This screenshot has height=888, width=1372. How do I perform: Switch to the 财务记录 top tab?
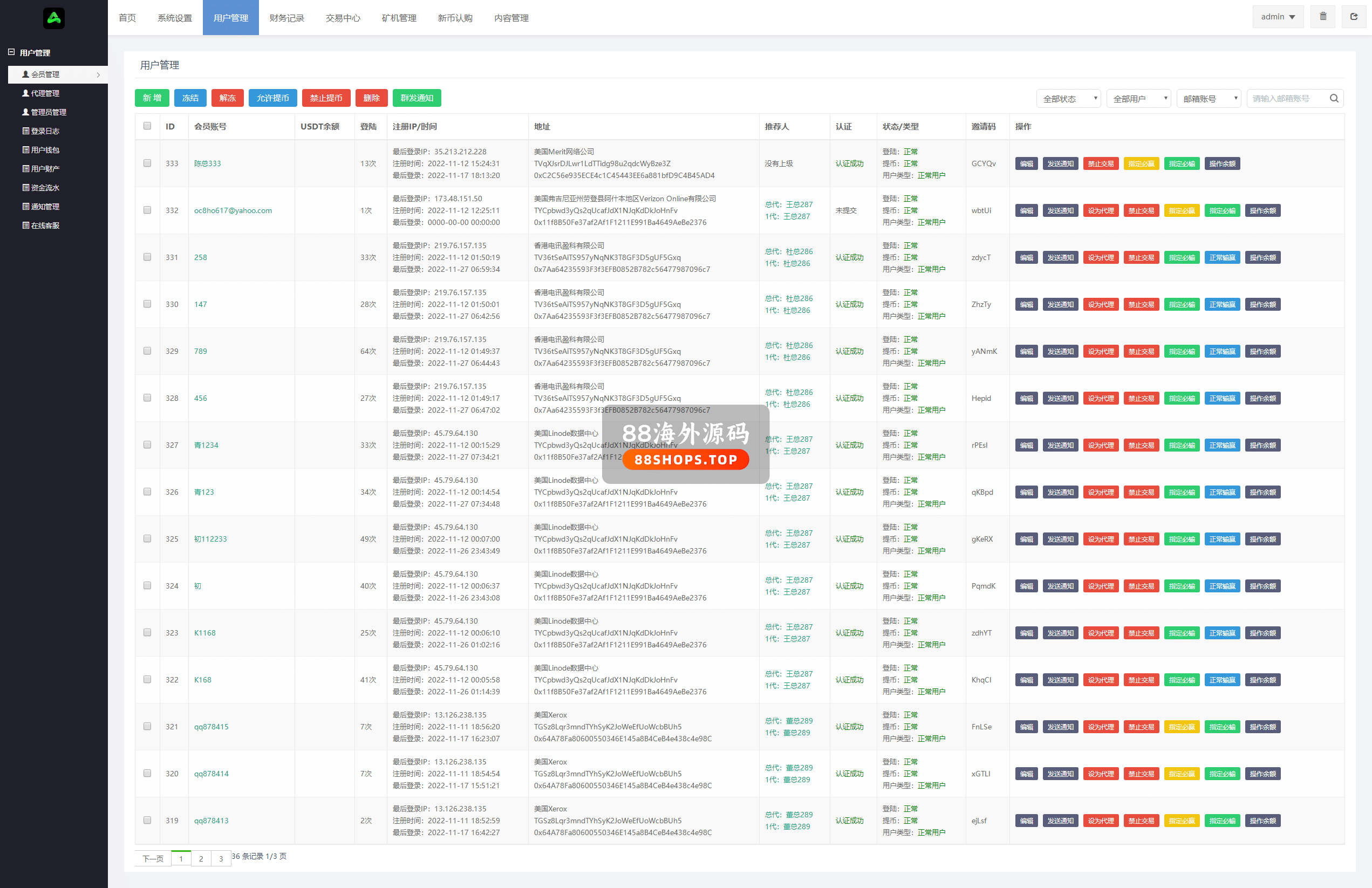pos(286,18)
